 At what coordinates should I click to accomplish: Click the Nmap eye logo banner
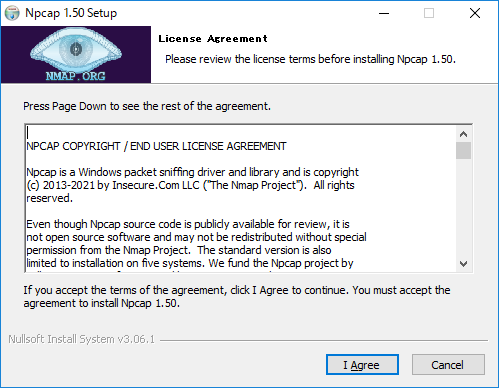76,54
